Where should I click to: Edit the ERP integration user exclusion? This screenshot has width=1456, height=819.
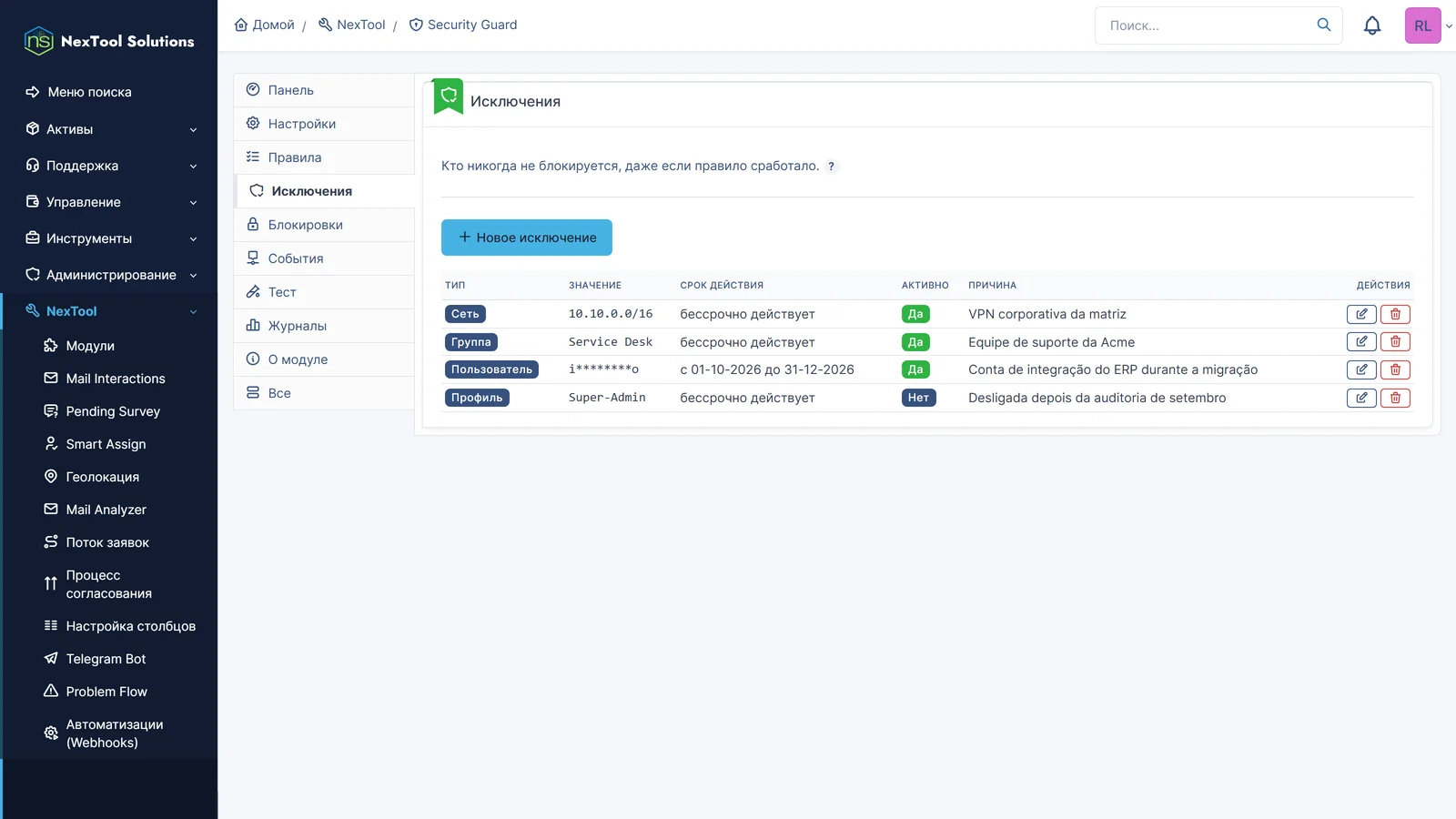[x=1361, y=369]
